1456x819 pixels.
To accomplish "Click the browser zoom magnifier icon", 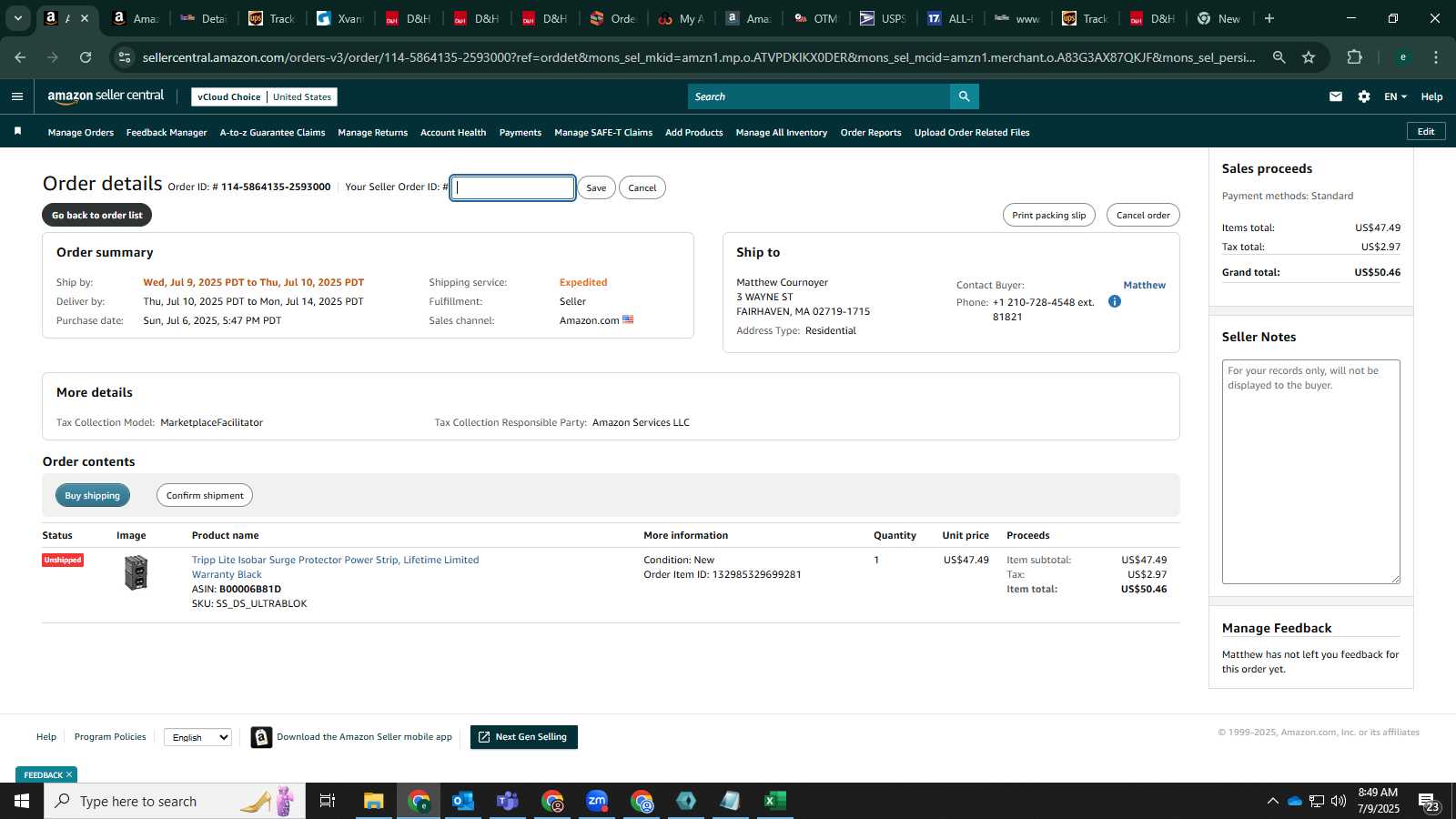I will tap(1279, 57).
